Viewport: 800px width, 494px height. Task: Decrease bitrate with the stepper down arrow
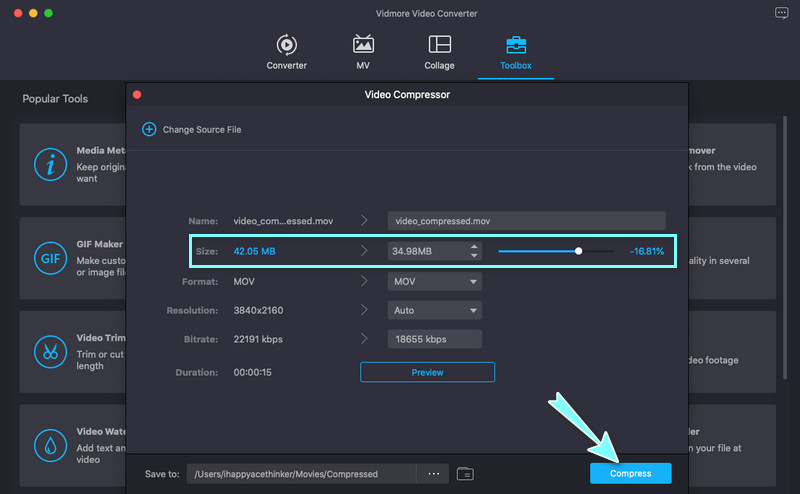point(474,343)
